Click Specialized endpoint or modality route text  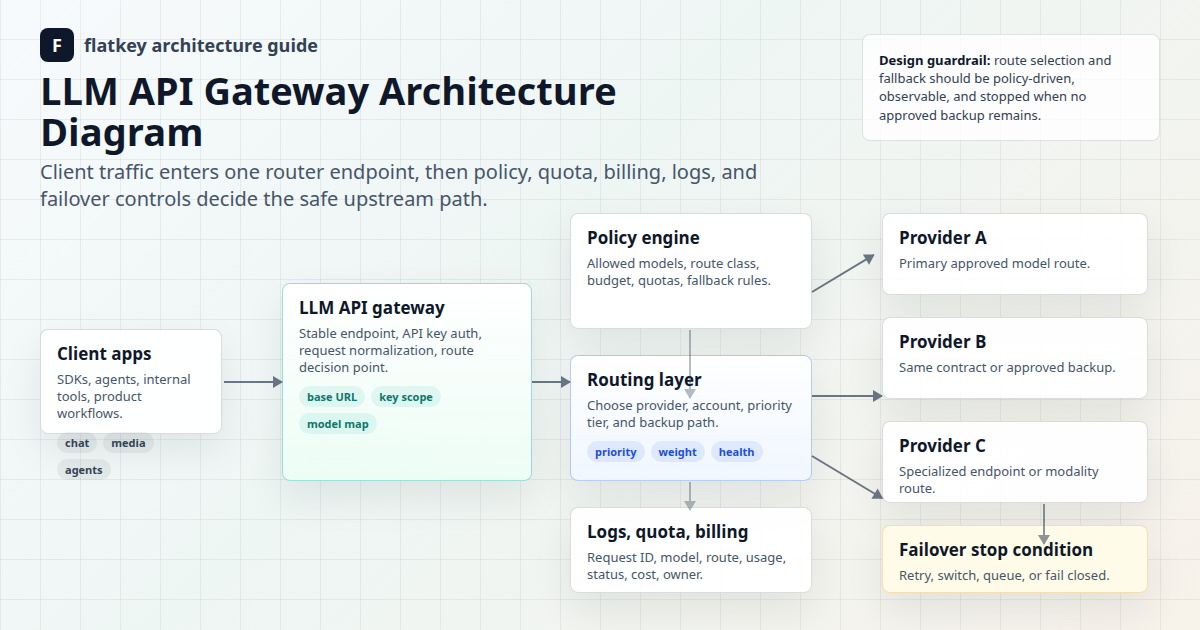(x=999, y=480)
